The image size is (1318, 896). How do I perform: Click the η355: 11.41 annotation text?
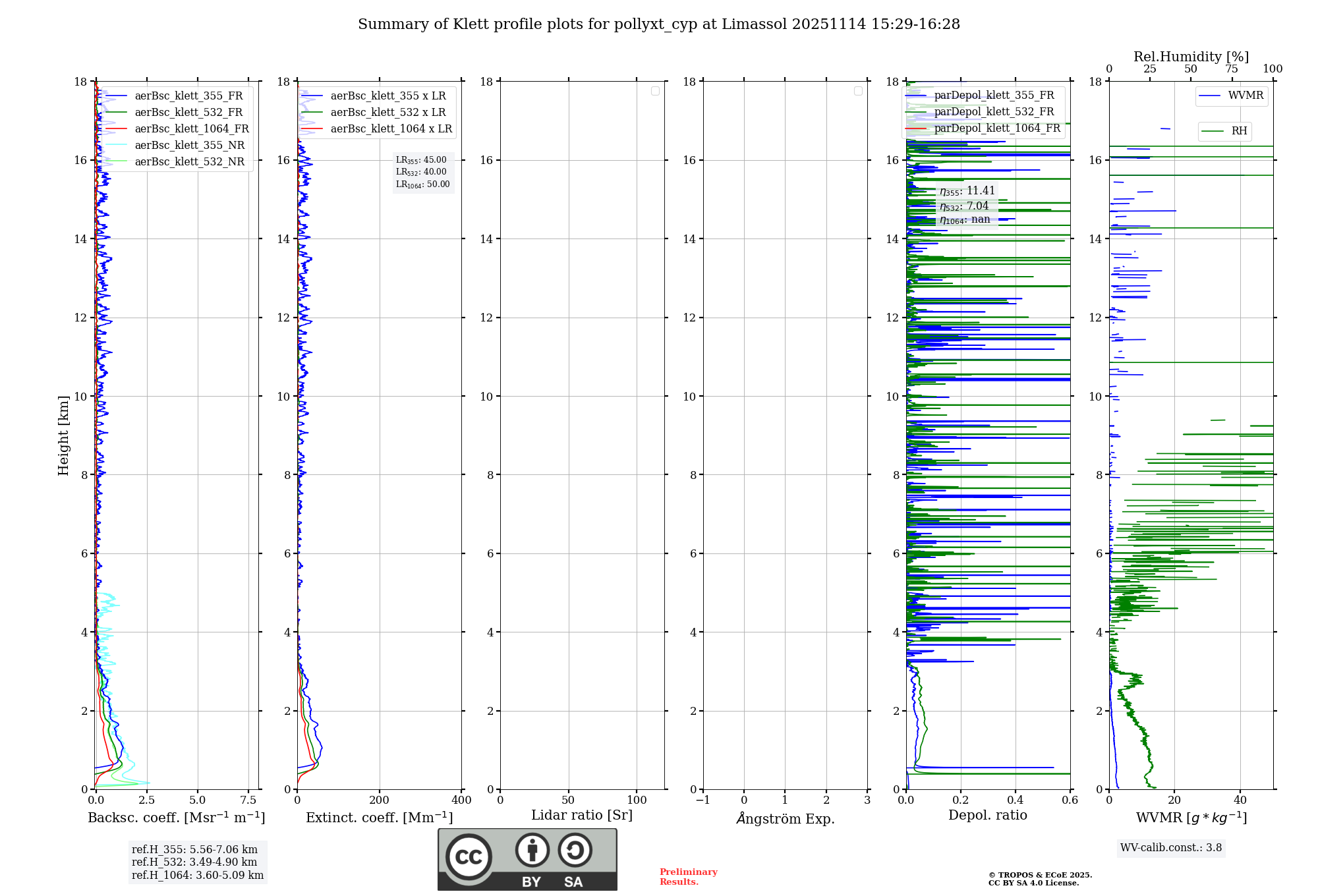point(967,191)
